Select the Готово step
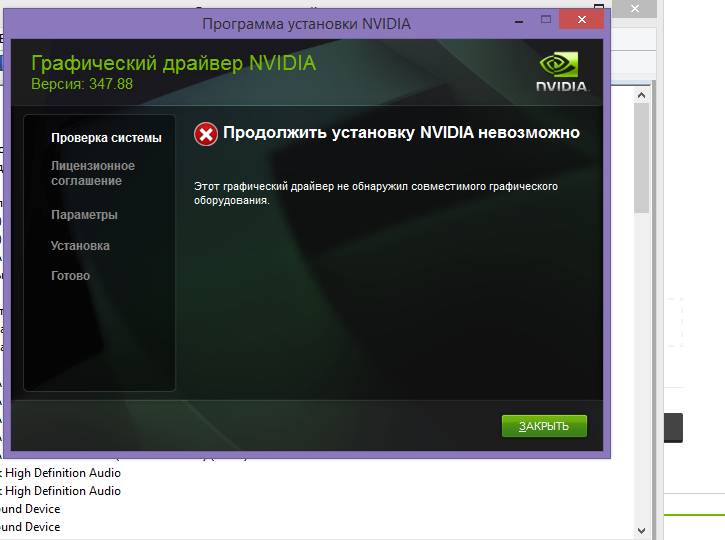 pyautogui.click(x=70, y=276)
